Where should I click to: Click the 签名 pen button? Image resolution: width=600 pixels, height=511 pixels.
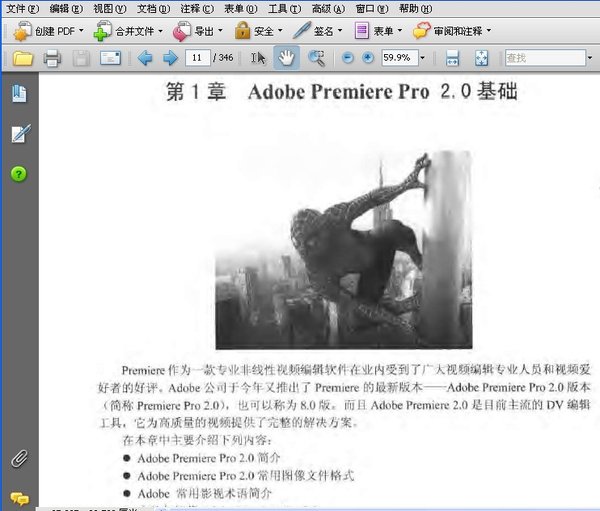click(313, 31)
